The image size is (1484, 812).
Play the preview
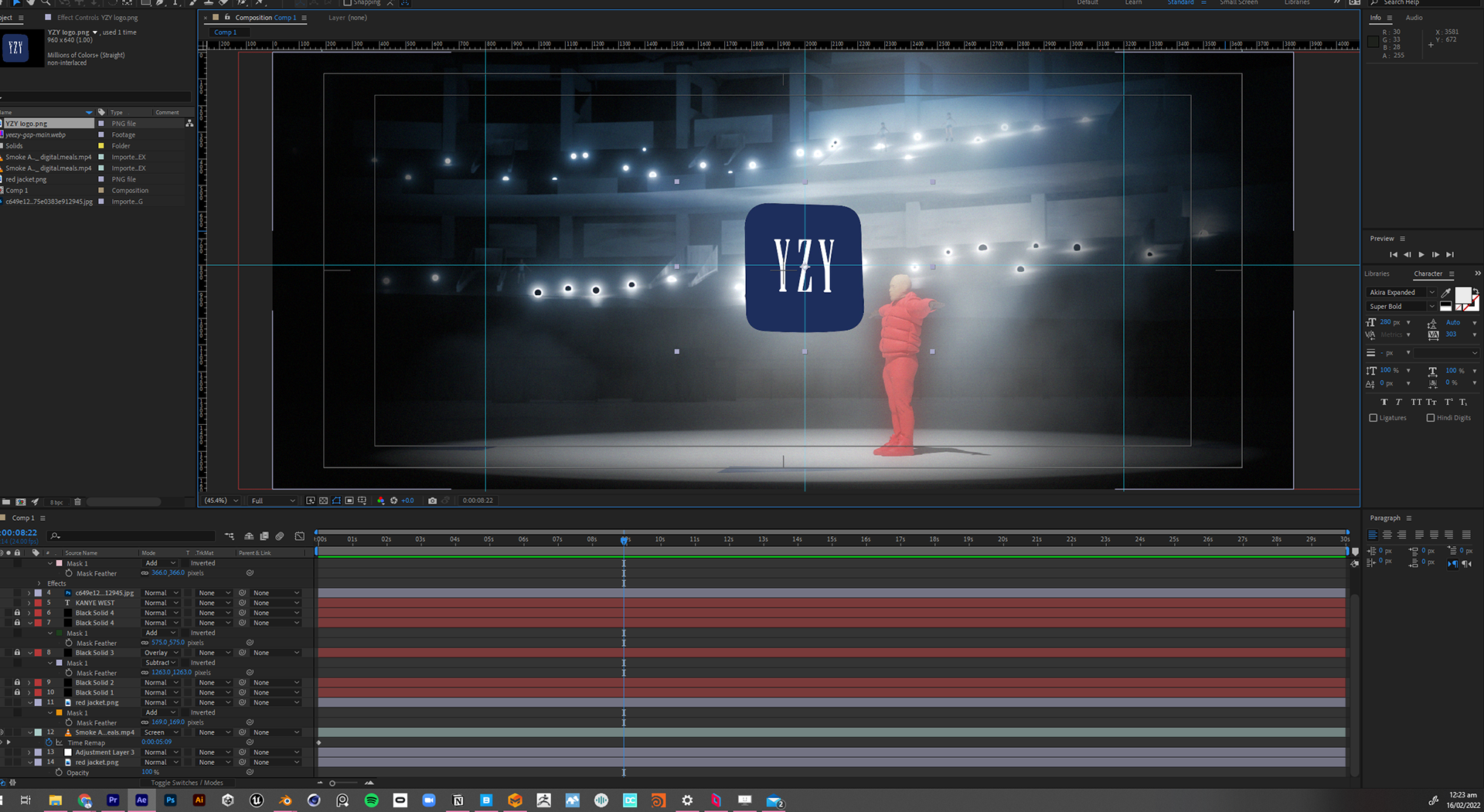click(1421, 254)
